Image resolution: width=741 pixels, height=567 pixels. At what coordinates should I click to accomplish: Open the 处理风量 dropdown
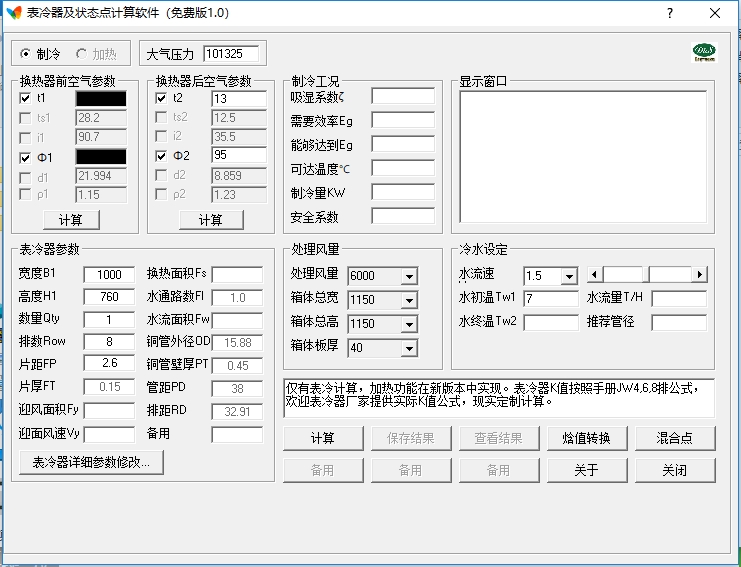click(408, 276)
